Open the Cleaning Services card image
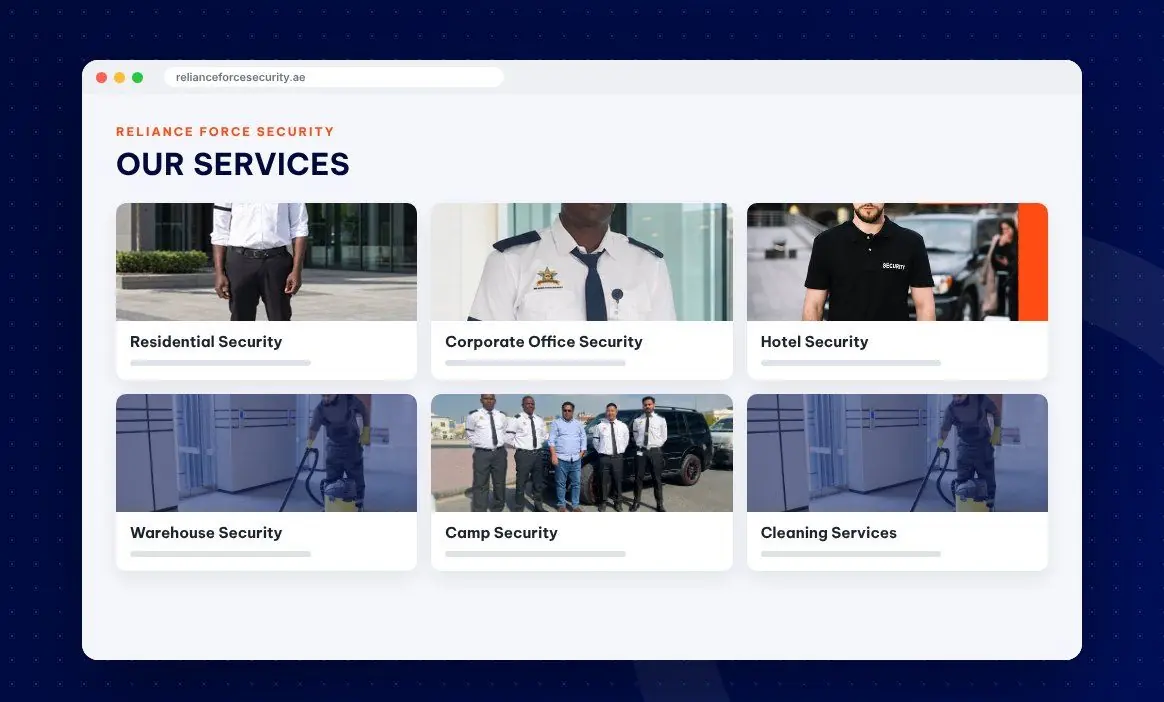 897,453
